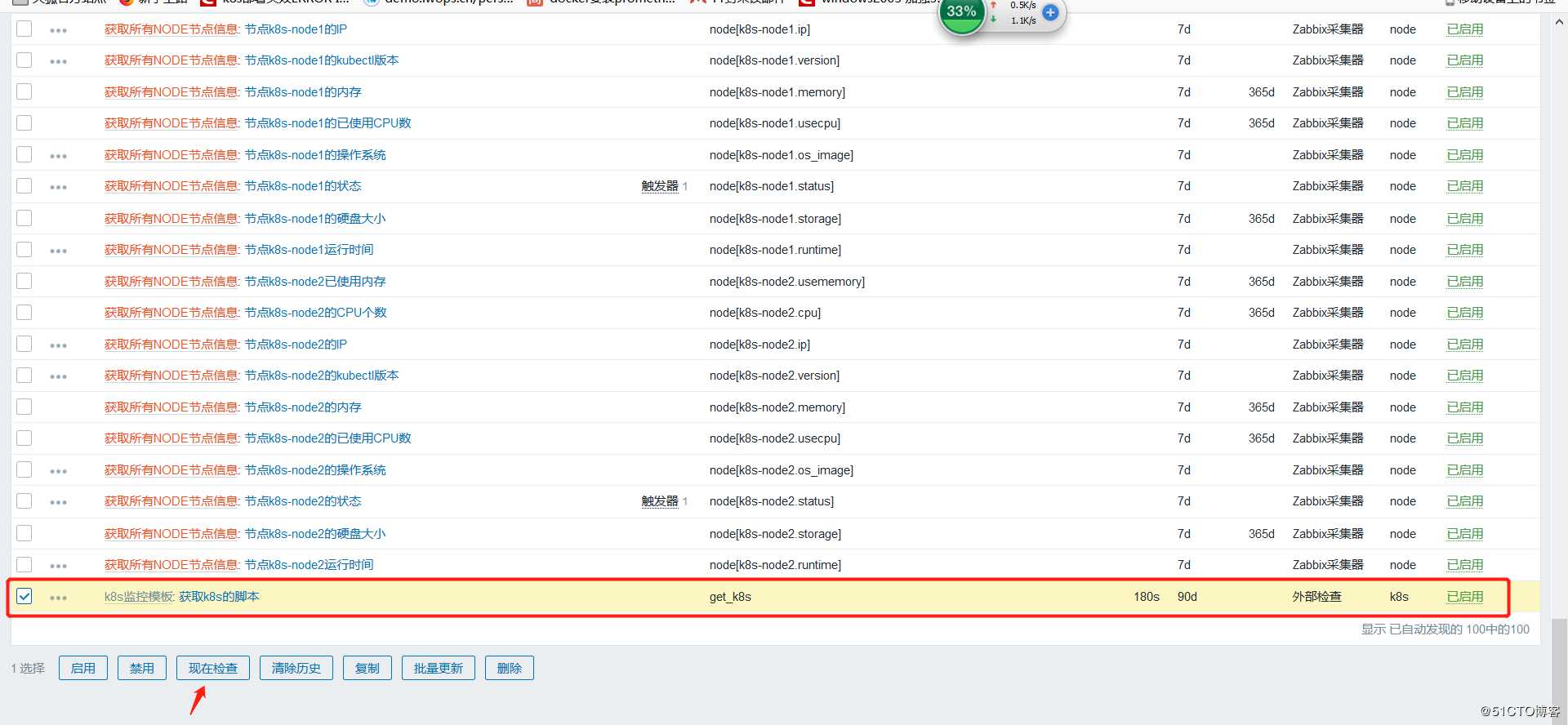Click the 复制 button
The width and height of the screenshot is (1568, 725).
[367, 668]
